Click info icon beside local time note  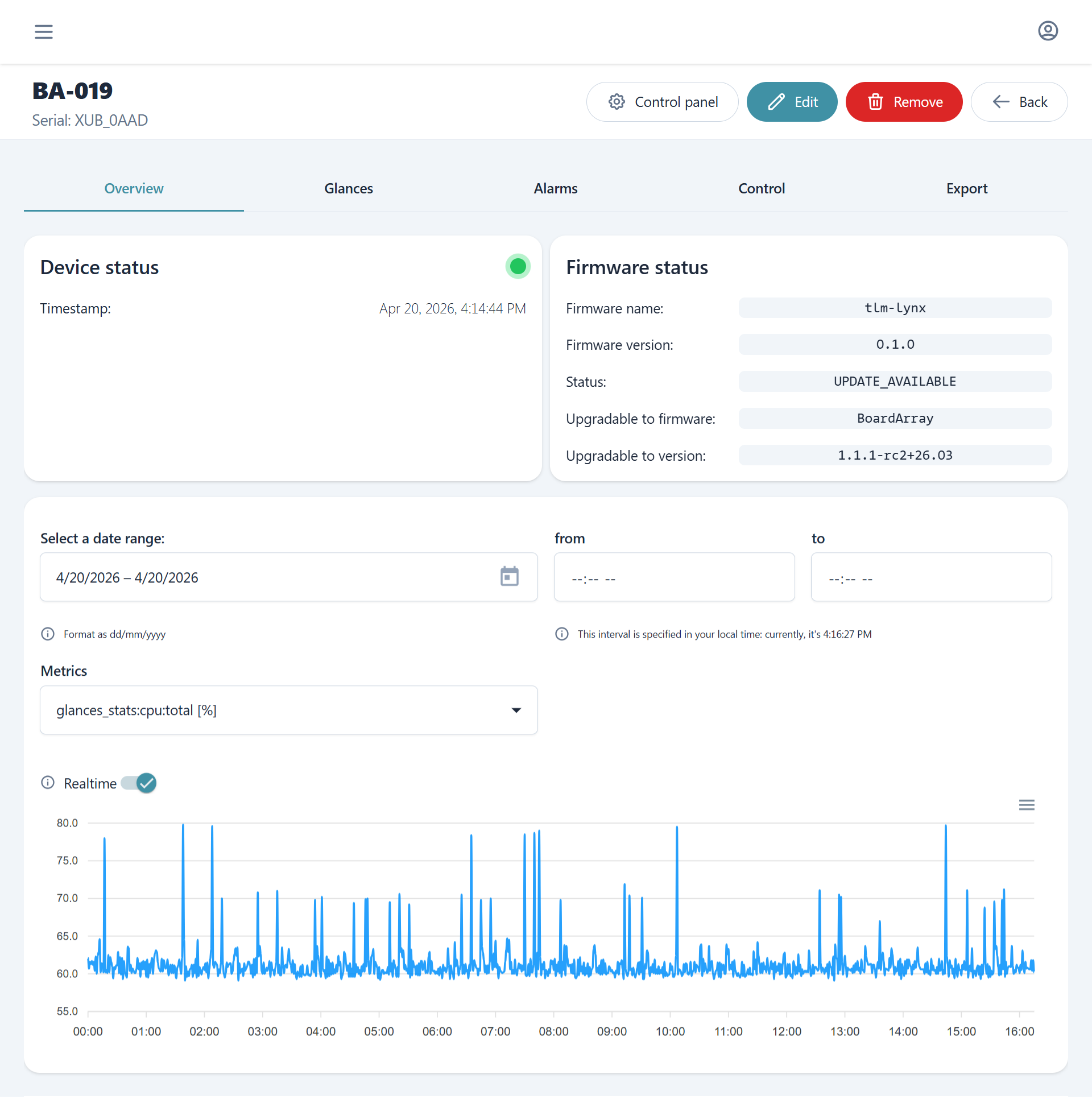coord(561,634)
